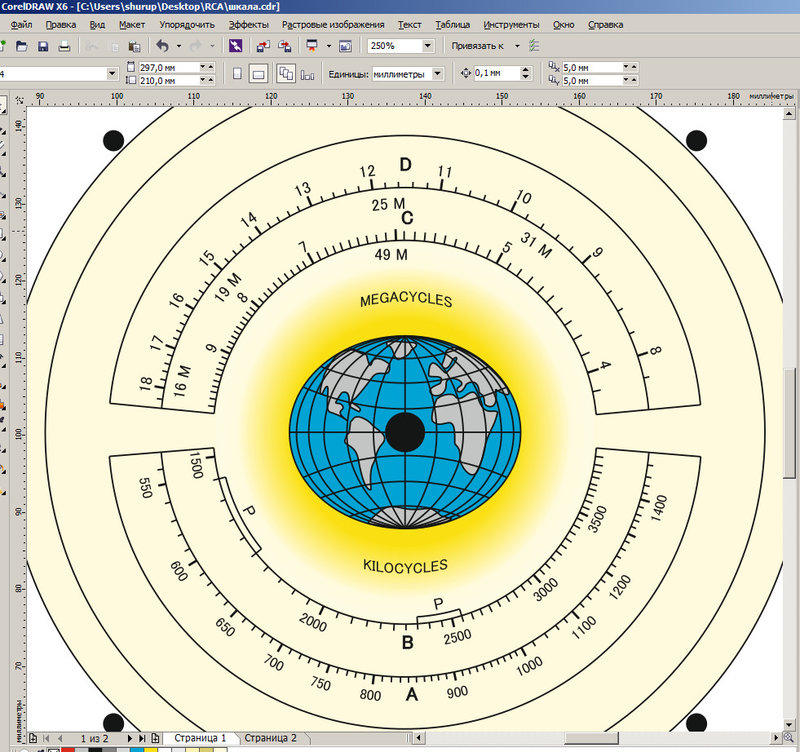Open the Упорядочить menu
The height and width of the screenshot is (752, 800).
[187, 24]
